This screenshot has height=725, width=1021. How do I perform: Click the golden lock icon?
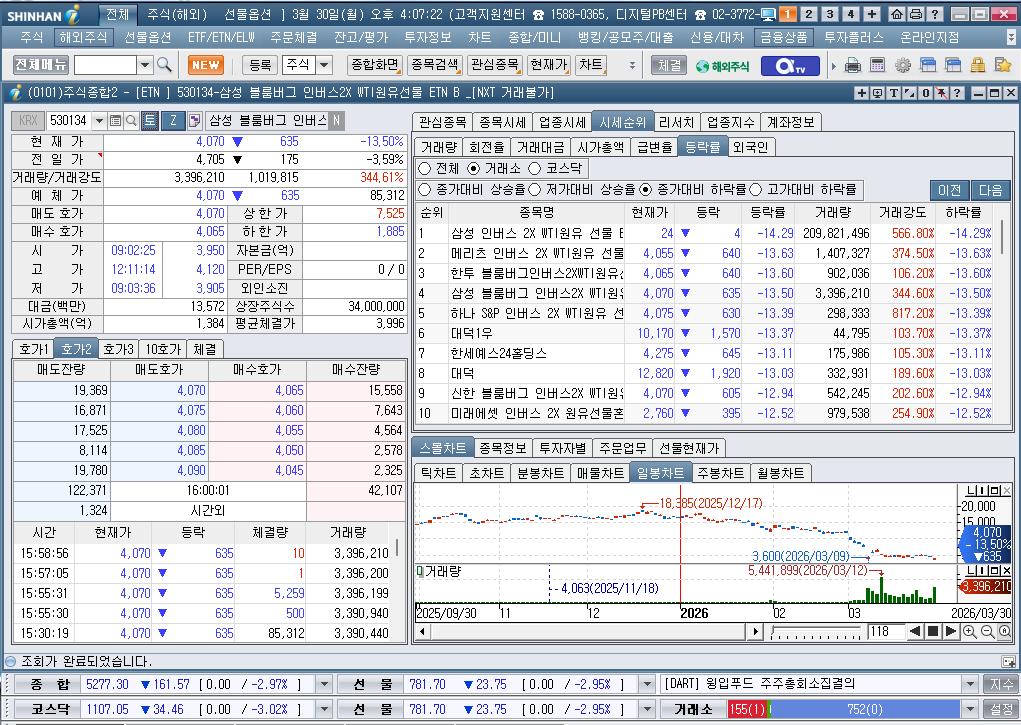(x=977, y=65)
